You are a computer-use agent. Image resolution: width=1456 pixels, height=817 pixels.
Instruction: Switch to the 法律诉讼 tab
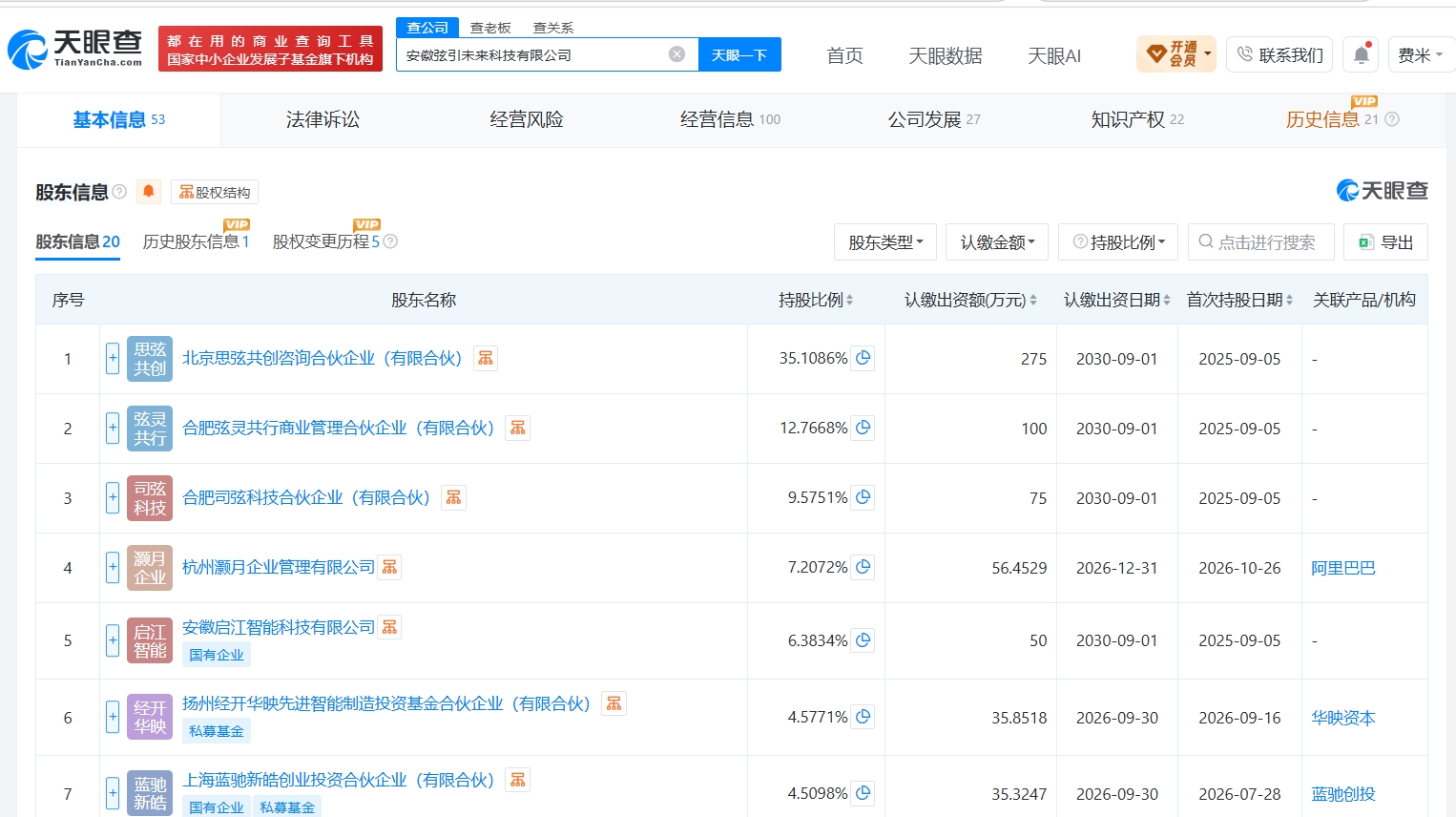tap(322, 119)
